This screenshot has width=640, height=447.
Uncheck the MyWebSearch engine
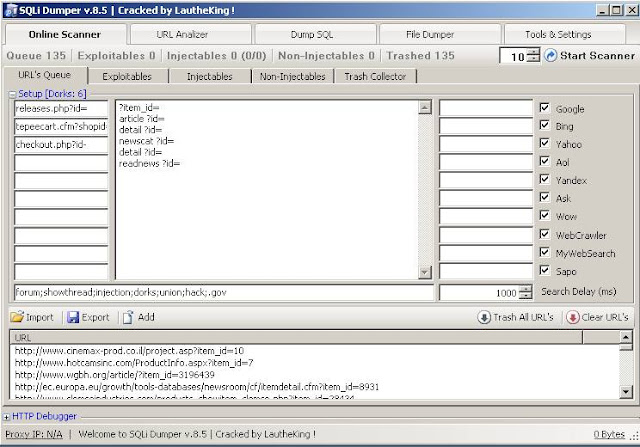click(x=544, y=252)
